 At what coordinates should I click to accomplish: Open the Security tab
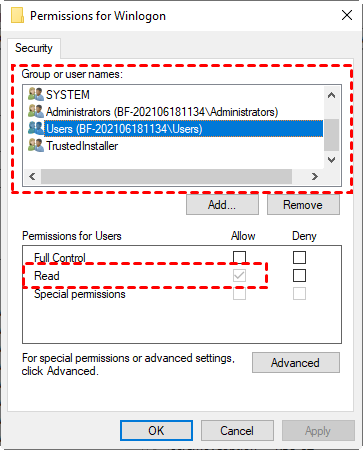[x=34, y=48]
